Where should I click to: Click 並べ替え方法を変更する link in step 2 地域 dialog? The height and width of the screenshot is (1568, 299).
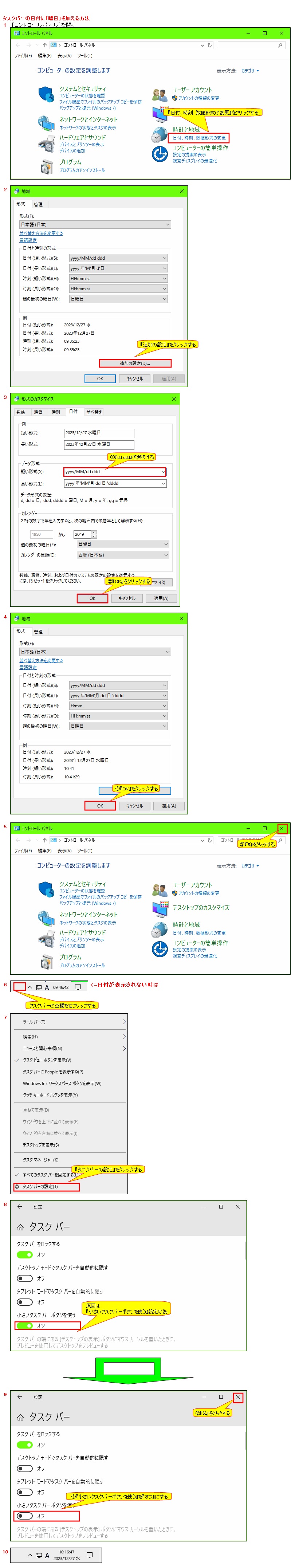coord(41,233)
